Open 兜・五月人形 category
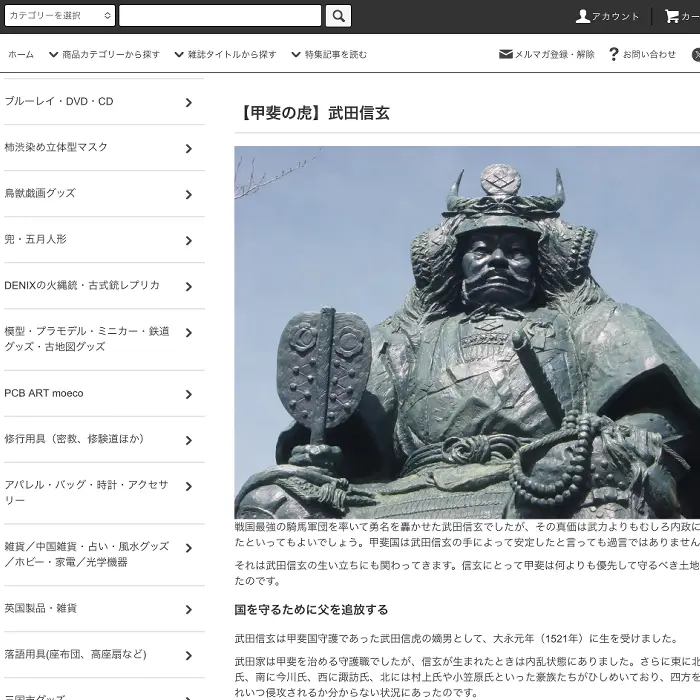This screenshot has width=700, height=700. coord(35,239)
